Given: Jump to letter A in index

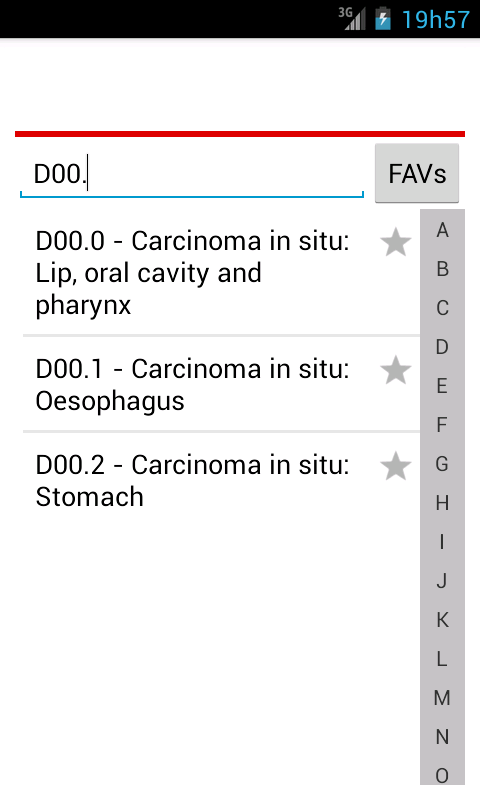Looking at the screenshot, I should coord(442,230).
